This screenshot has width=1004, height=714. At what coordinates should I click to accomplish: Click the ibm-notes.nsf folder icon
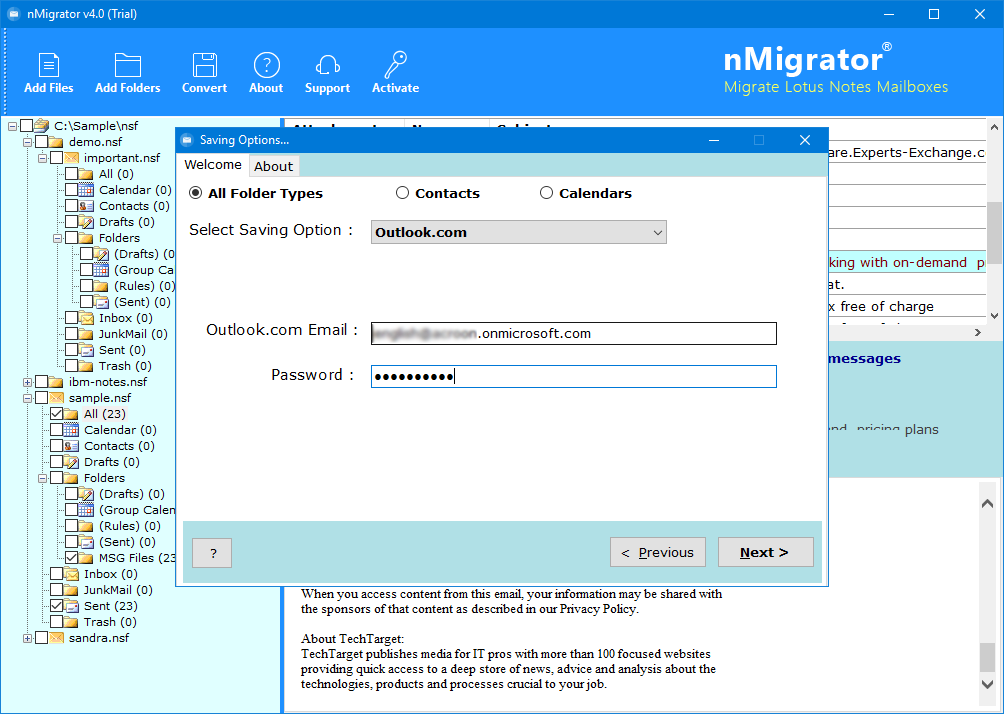coord(56,382)
